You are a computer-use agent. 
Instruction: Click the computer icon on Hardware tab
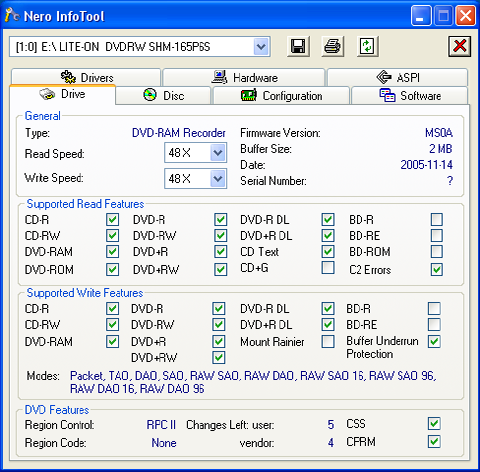tap(220, 77)
